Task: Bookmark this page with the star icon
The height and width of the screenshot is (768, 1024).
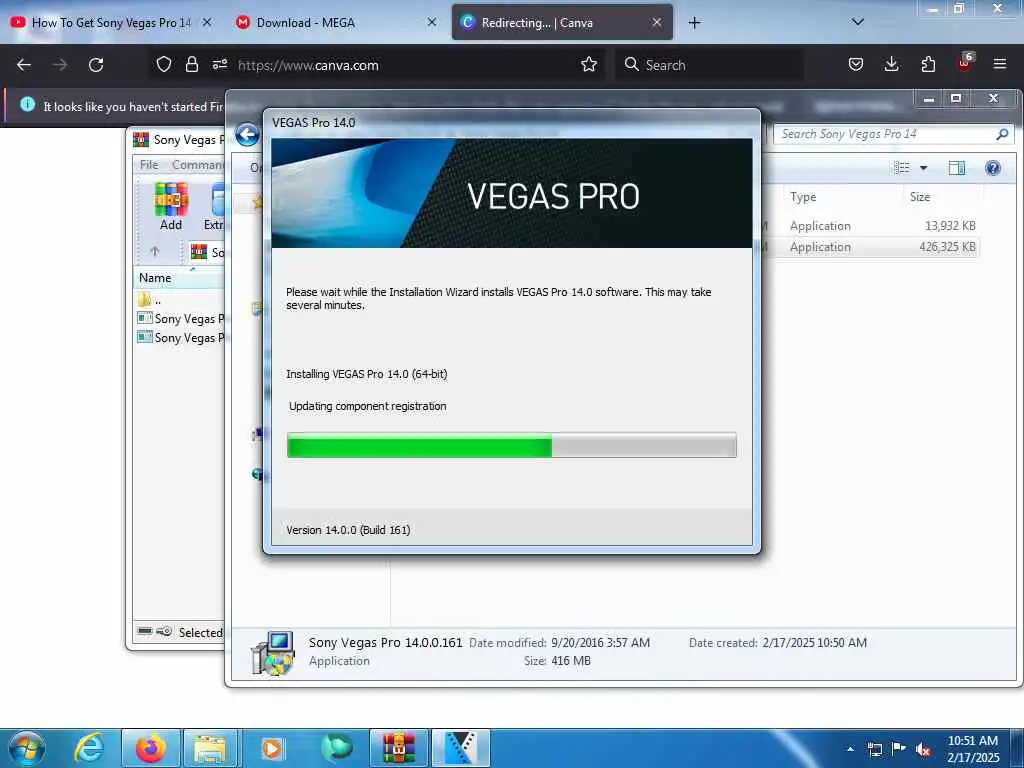Action: coord(589,65)
